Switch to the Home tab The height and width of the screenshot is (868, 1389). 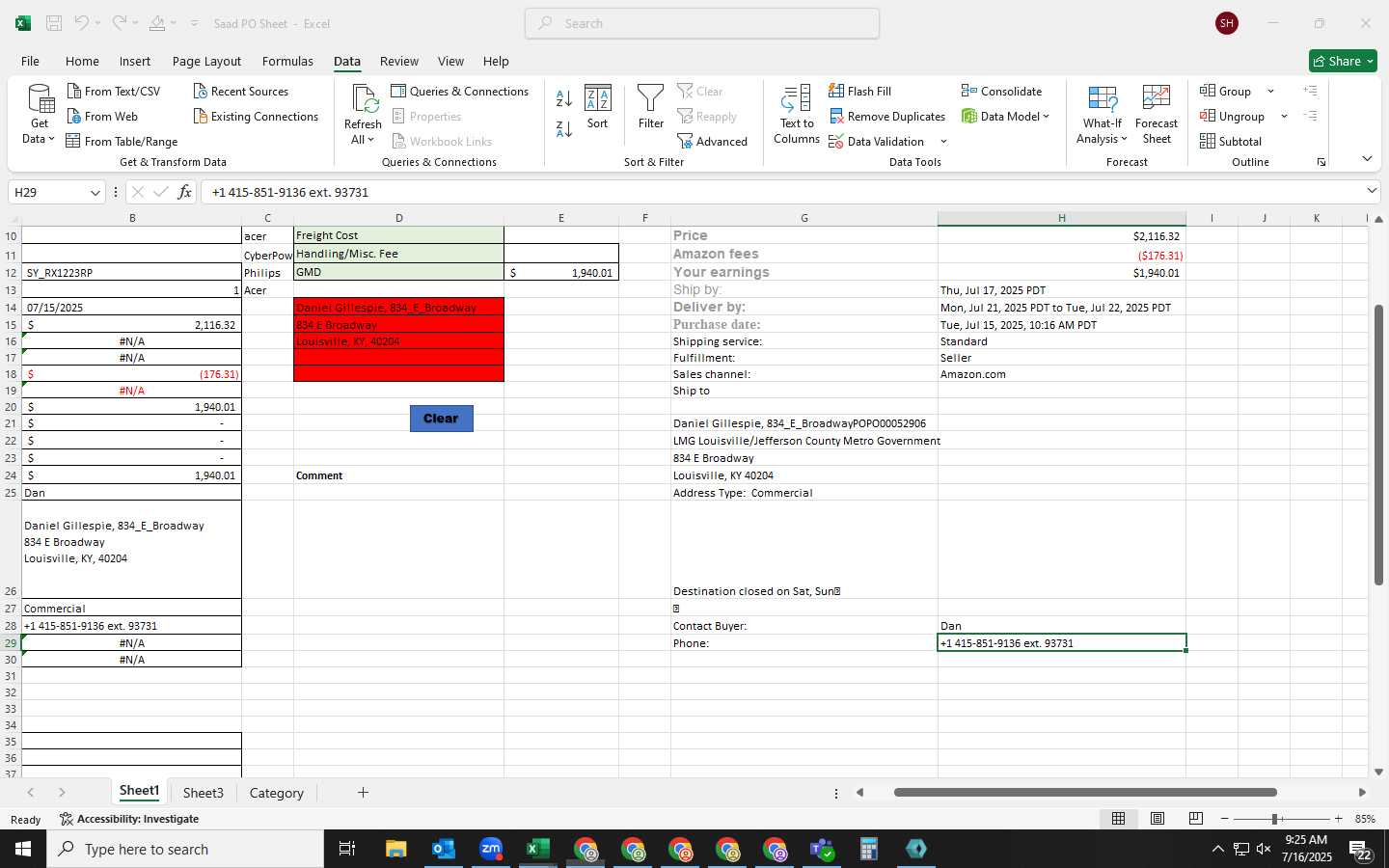pos(82,61)
